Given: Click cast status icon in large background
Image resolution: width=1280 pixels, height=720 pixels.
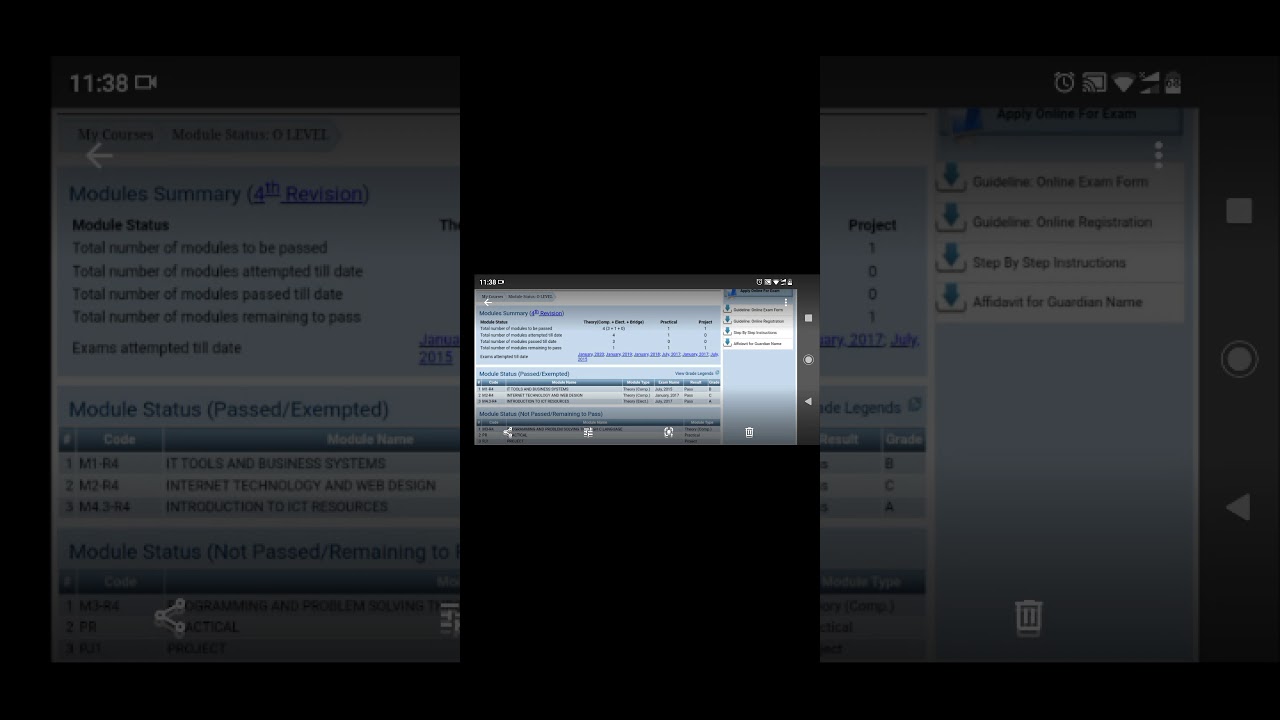Looking at the screenshot, I should pos(1094,83).
